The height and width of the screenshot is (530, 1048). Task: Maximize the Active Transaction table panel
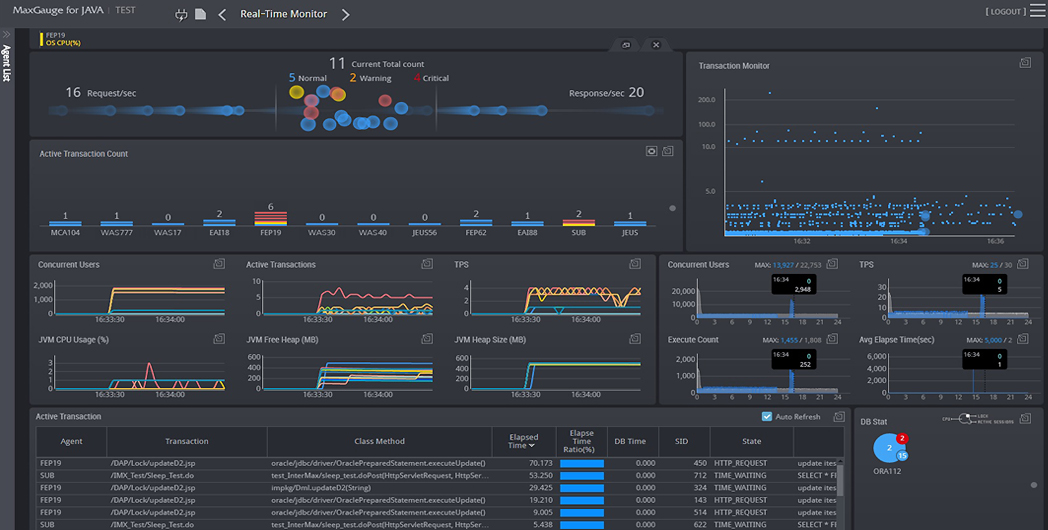[838, 416]
